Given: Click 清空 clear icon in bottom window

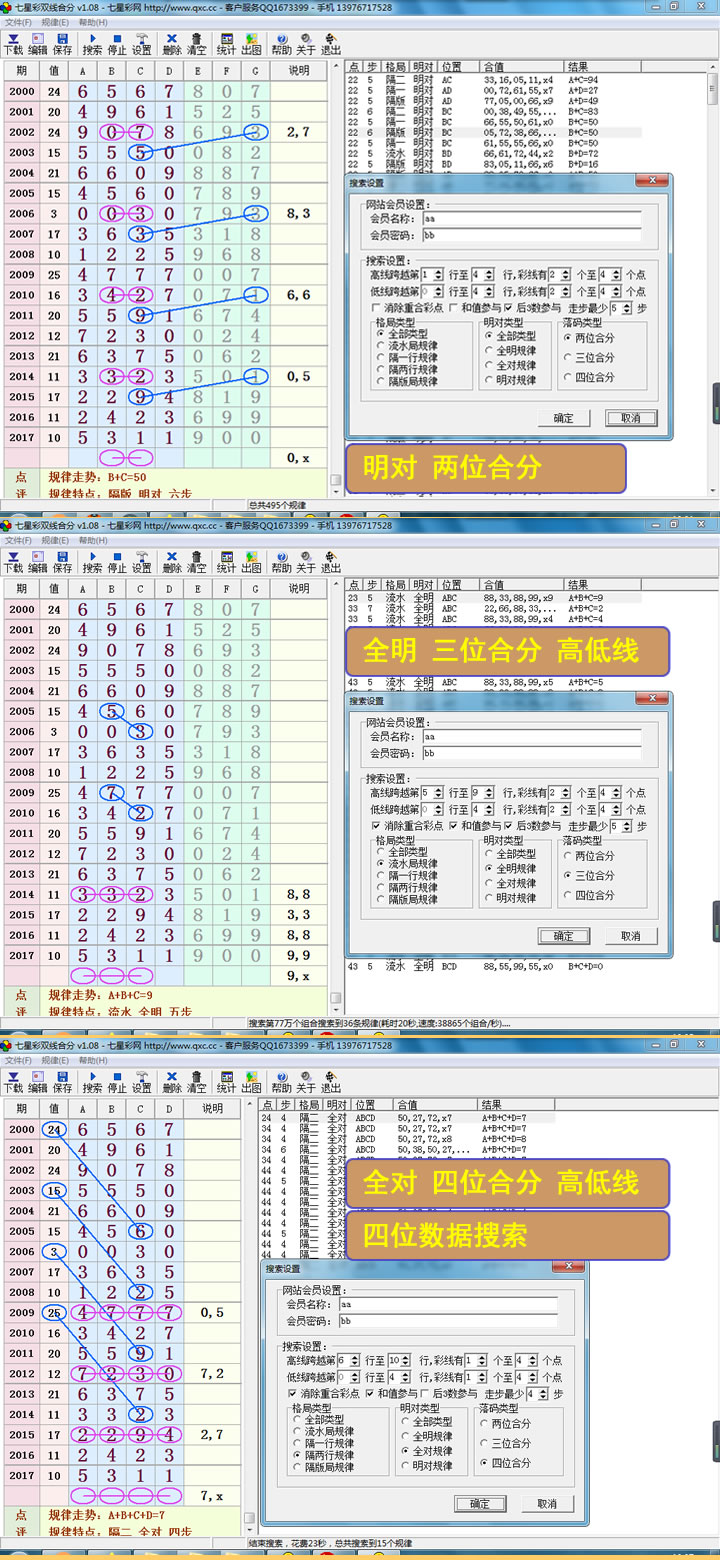Looking at the screenshot, I should tap(197, 1081).
